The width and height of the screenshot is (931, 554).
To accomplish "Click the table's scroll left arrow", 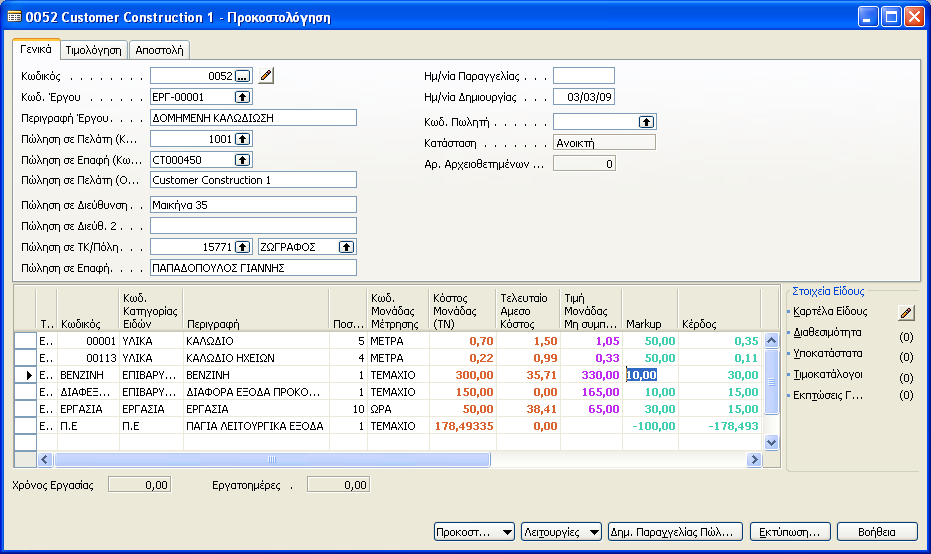I will (45, 459).
